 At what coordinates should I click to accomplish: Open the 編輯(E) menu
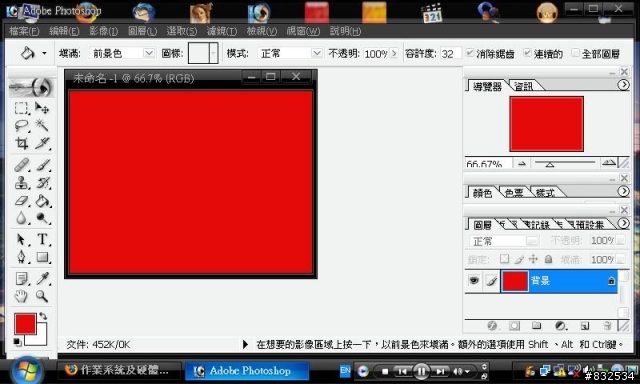[64, 31]
